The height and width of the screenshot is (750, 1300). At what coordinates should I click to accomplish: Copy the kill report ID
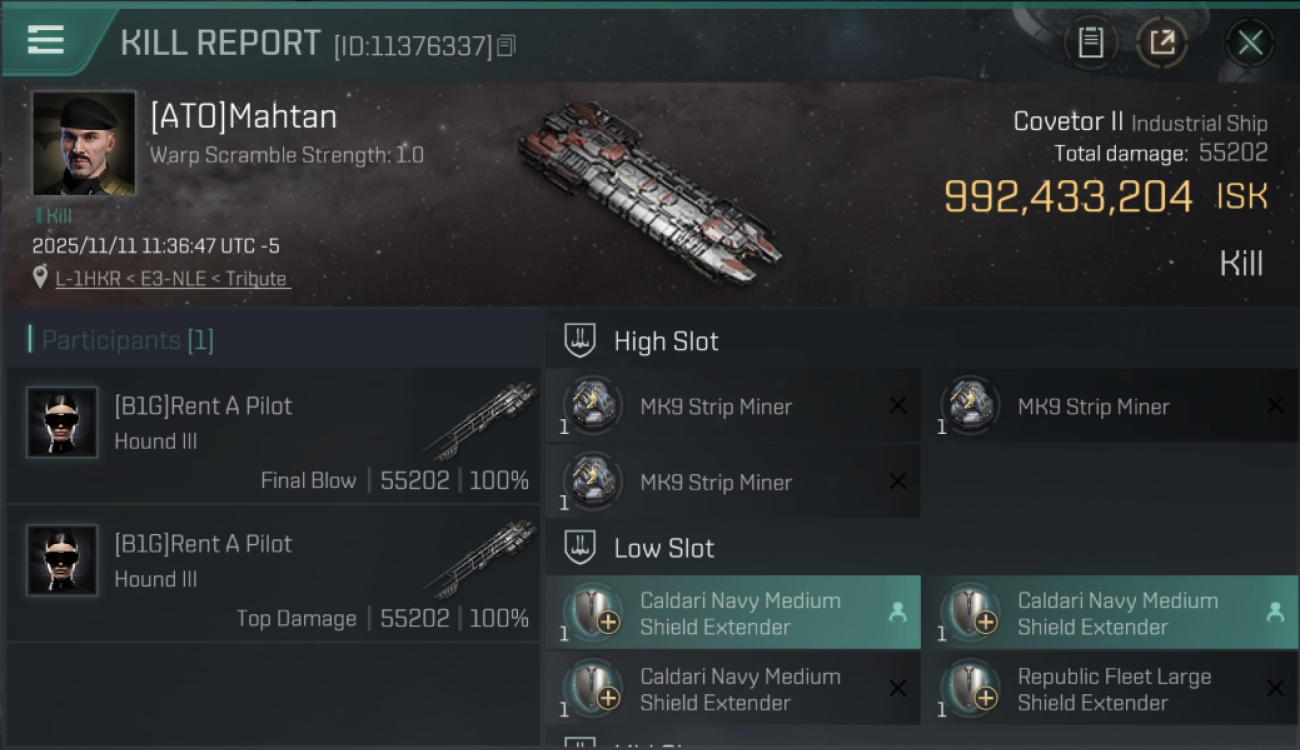pos(506,45)
